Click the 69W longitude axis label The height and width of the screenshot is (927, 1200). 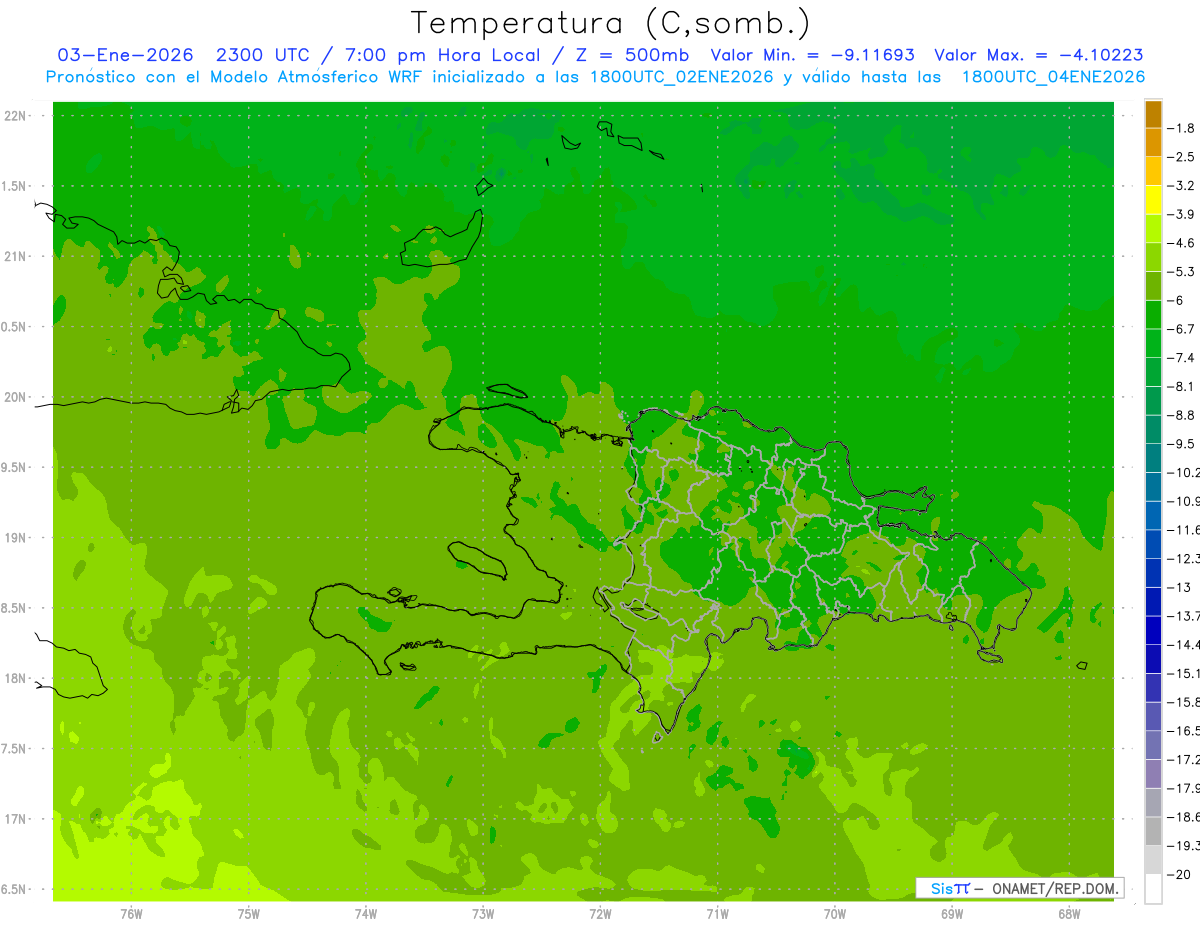(x=952, y=914)
